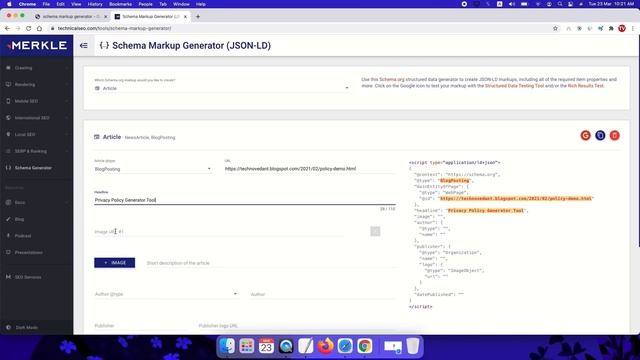Open the Rich Results Test link
Viewport: 640px width, 360px height.
coord(585,86)
